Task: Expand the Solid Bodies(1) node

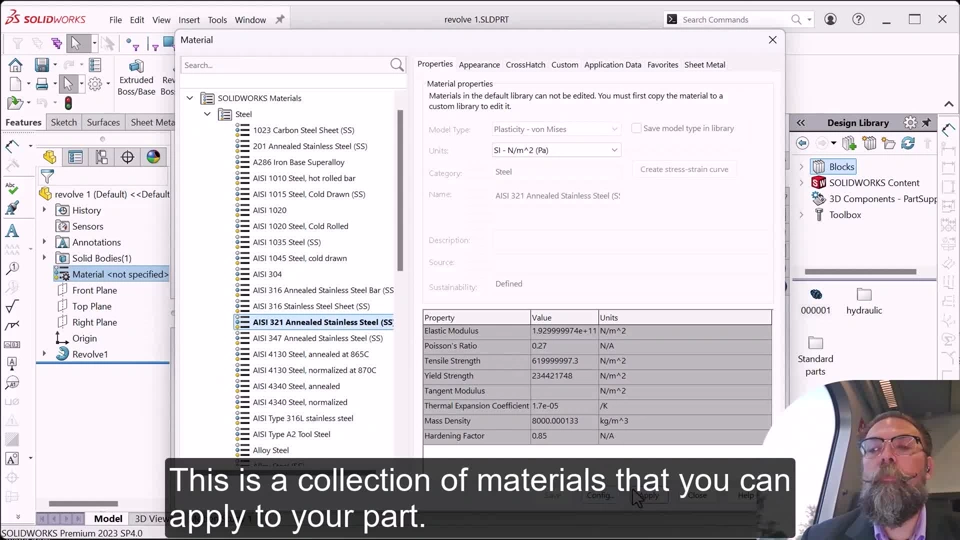Action: [x=44, y=258]
